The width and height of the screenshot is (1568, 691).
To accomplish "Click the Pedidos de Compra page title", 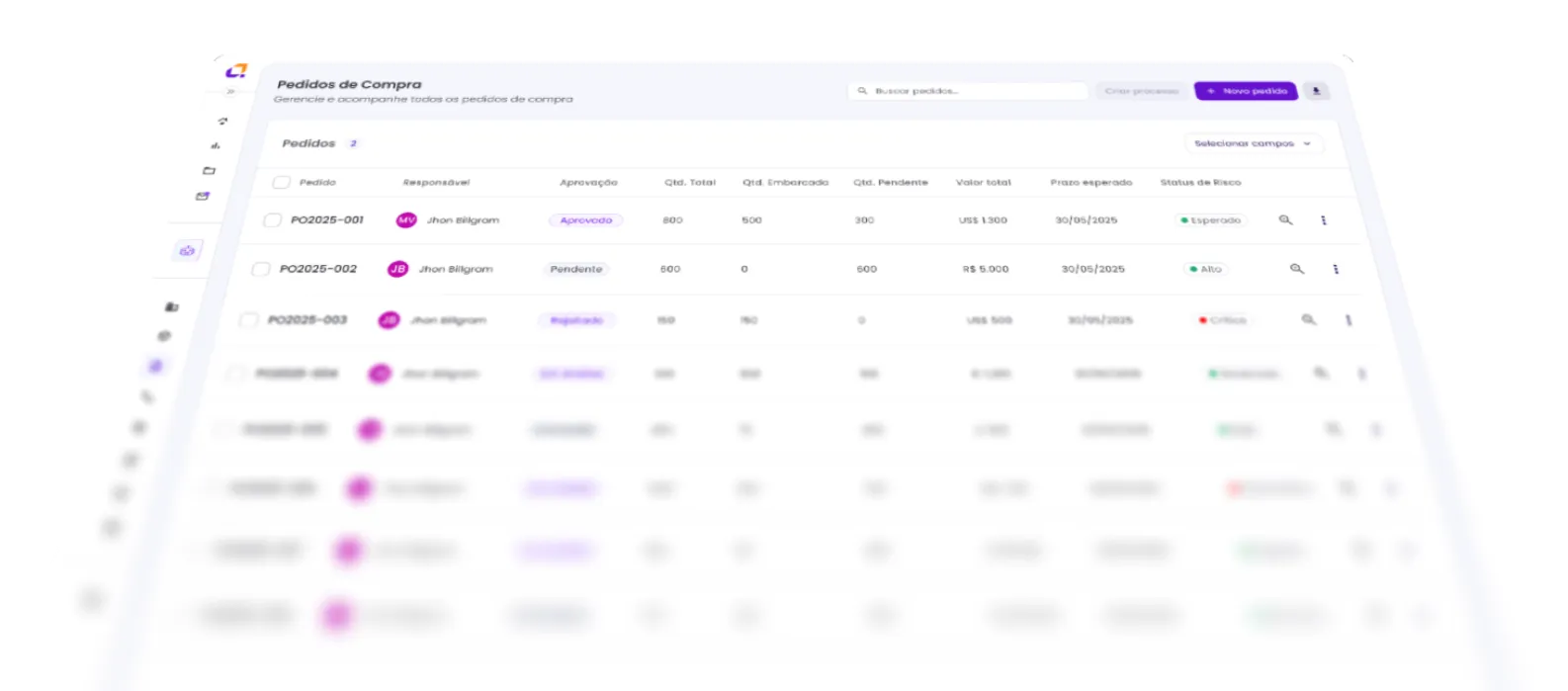I will point(349,84).
